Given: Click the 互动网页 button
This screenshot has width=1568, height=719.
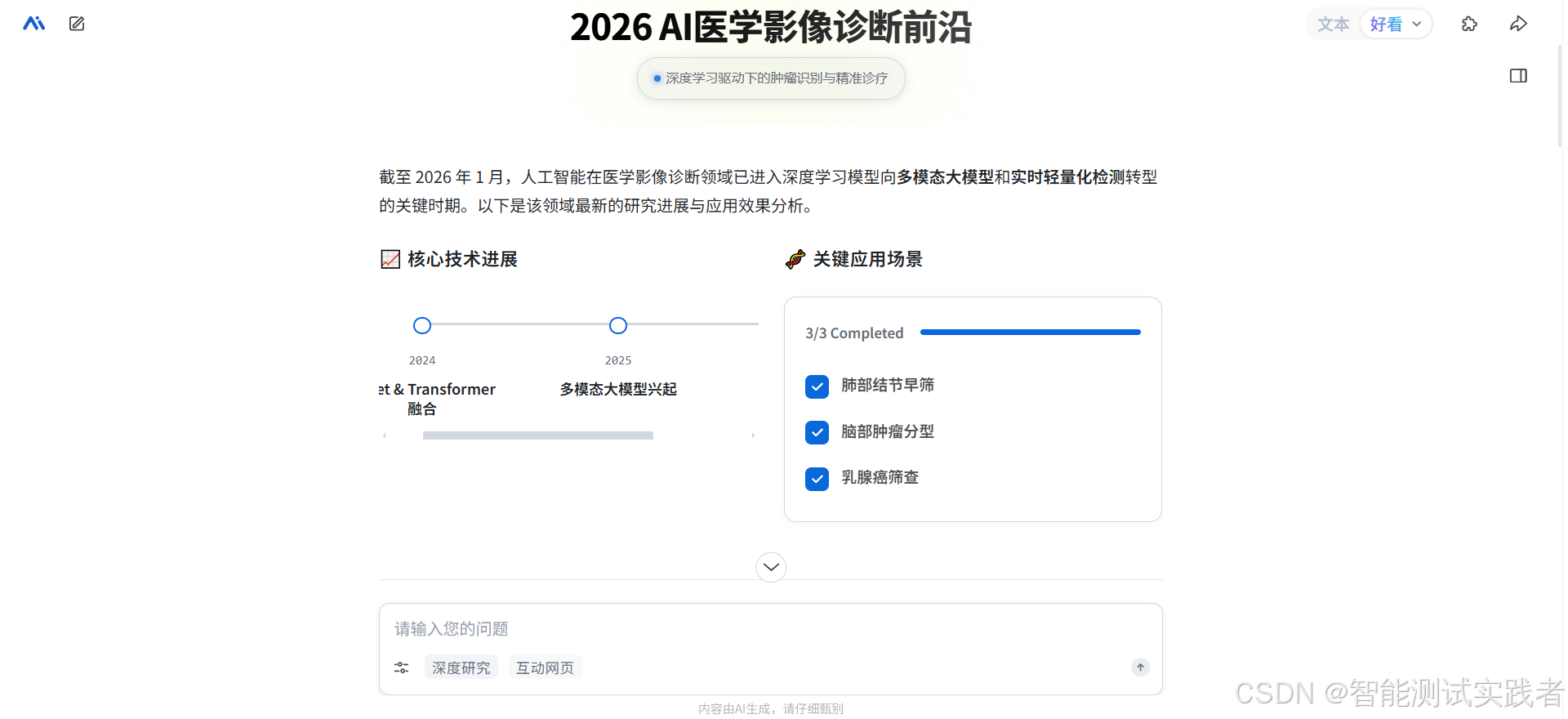Looking at the screenshot, I should pyautogui.click(x=544, y=668).
